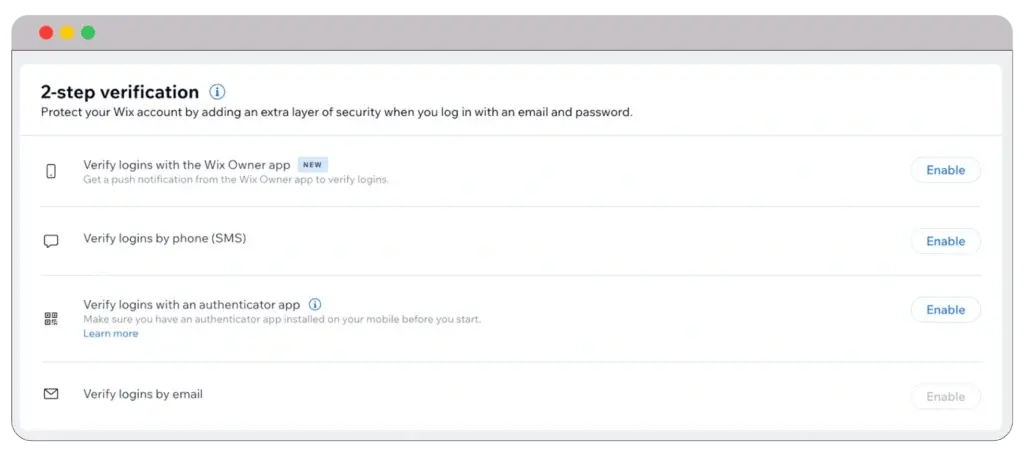Image resolution: width=1024 pixels, height=458 pixels.
Task: Click the info icon beside 2-step verification heading
Action: 218,92
